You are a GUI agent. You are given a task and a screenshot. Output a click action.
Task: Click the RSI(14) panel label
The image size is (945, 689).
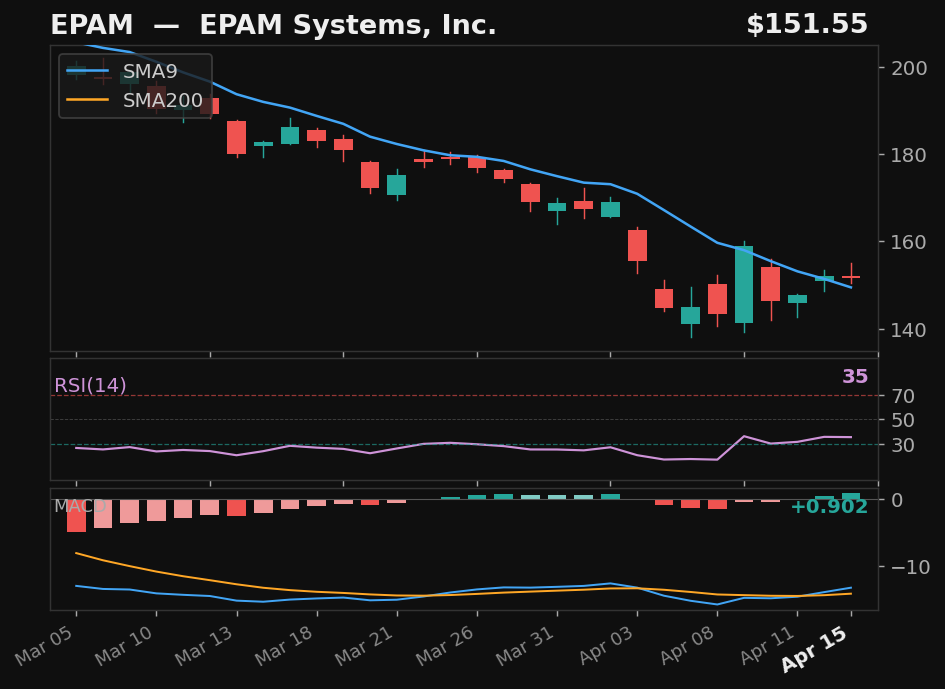pyautogui.click(x=90, y=385)
